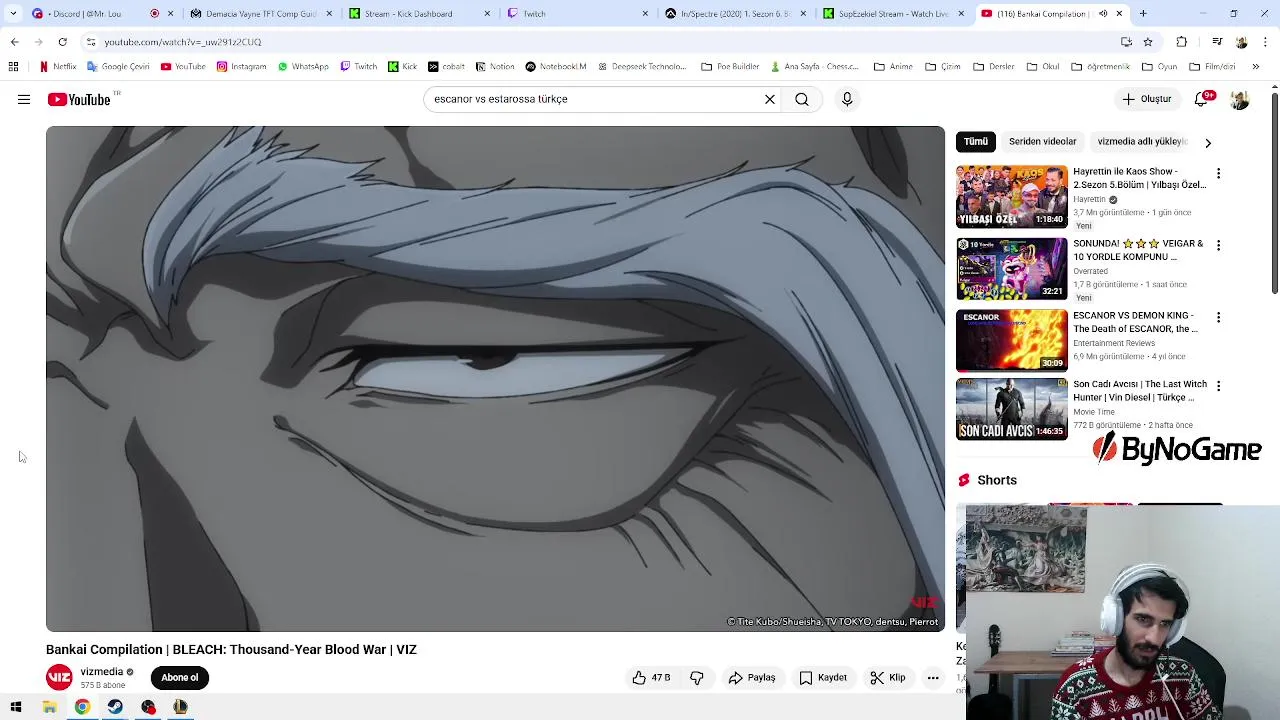Open options for SONUNDA VEIGAR video

pos(1218,245)
